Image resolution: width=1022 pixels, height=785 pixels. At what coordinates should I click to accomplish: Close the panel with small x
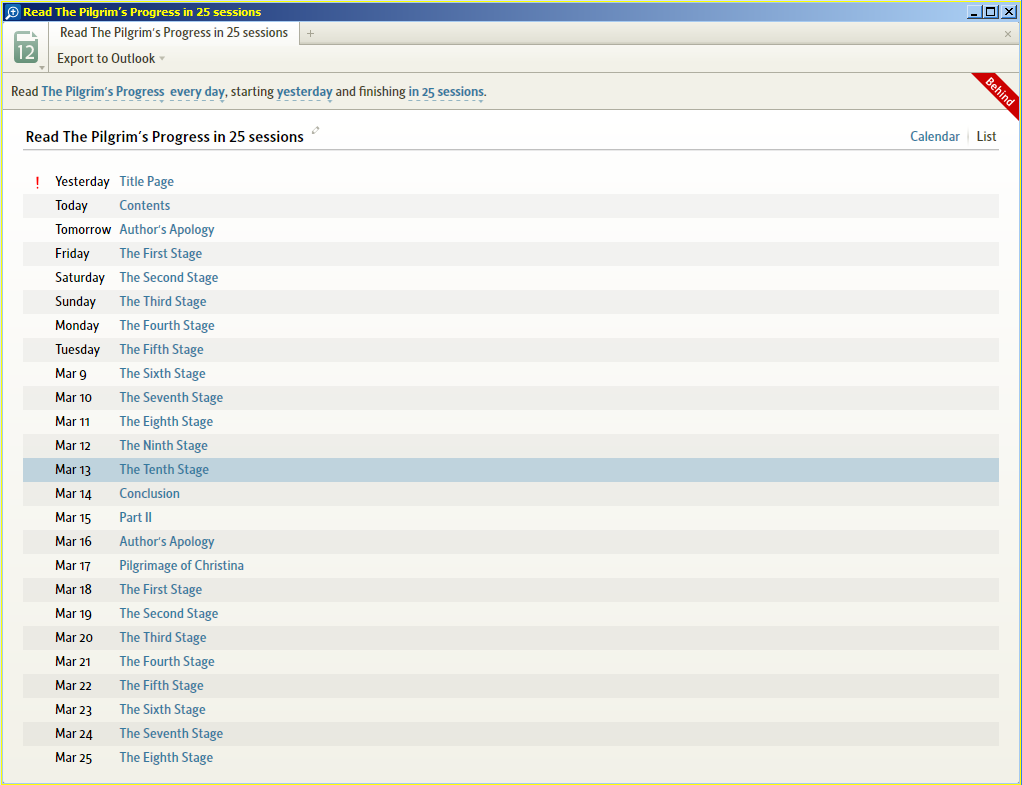pos(1008,34)
